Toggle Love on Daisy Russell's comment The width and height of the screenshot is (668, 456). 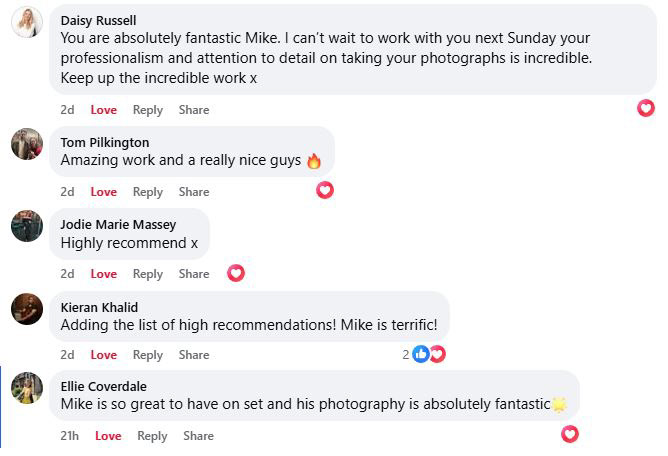(104, 110)
